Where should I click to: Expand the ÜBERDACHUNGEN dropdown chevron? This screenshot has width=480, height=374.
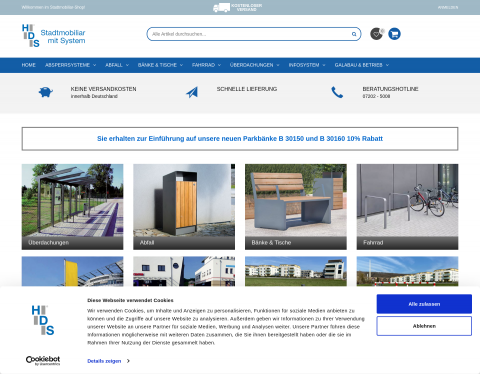pos(278,65)
